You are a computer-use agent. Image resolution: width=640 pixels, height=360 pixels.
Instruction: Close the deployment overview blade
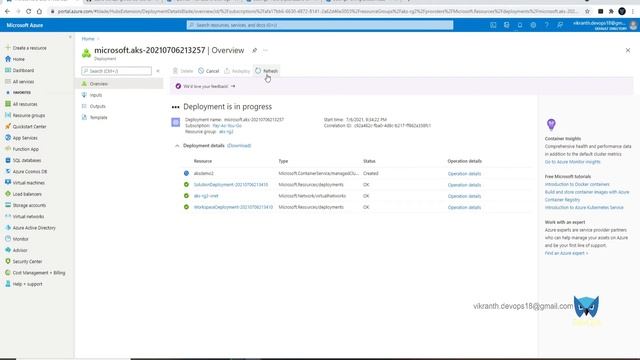click(x=628, y=50)
